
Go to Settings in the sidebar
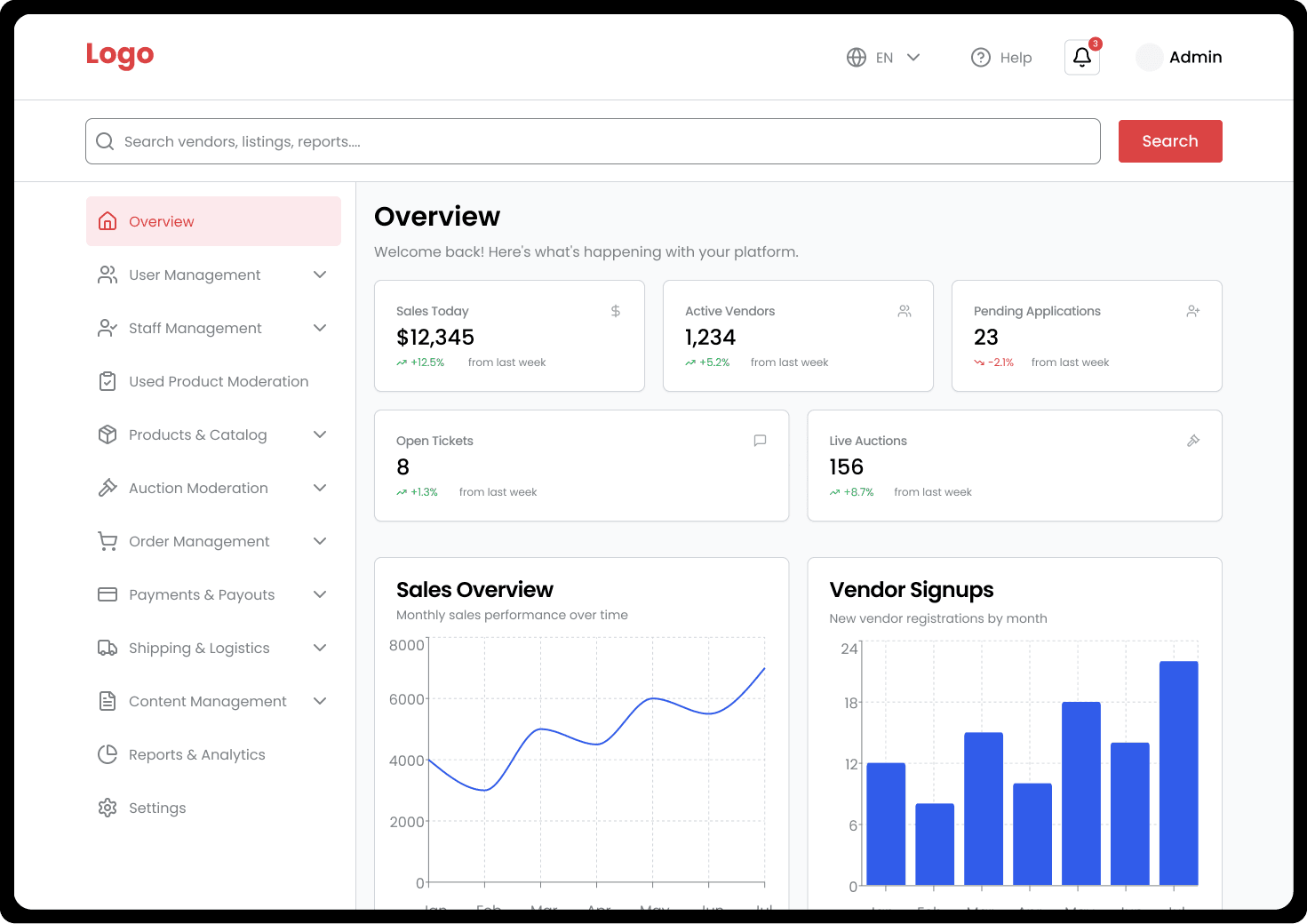156,808
